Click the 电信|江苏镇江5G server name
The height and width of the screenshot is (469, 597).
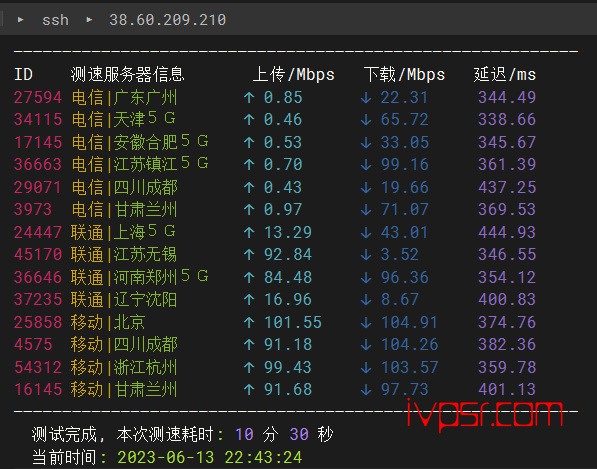click(x=140, y=164)
